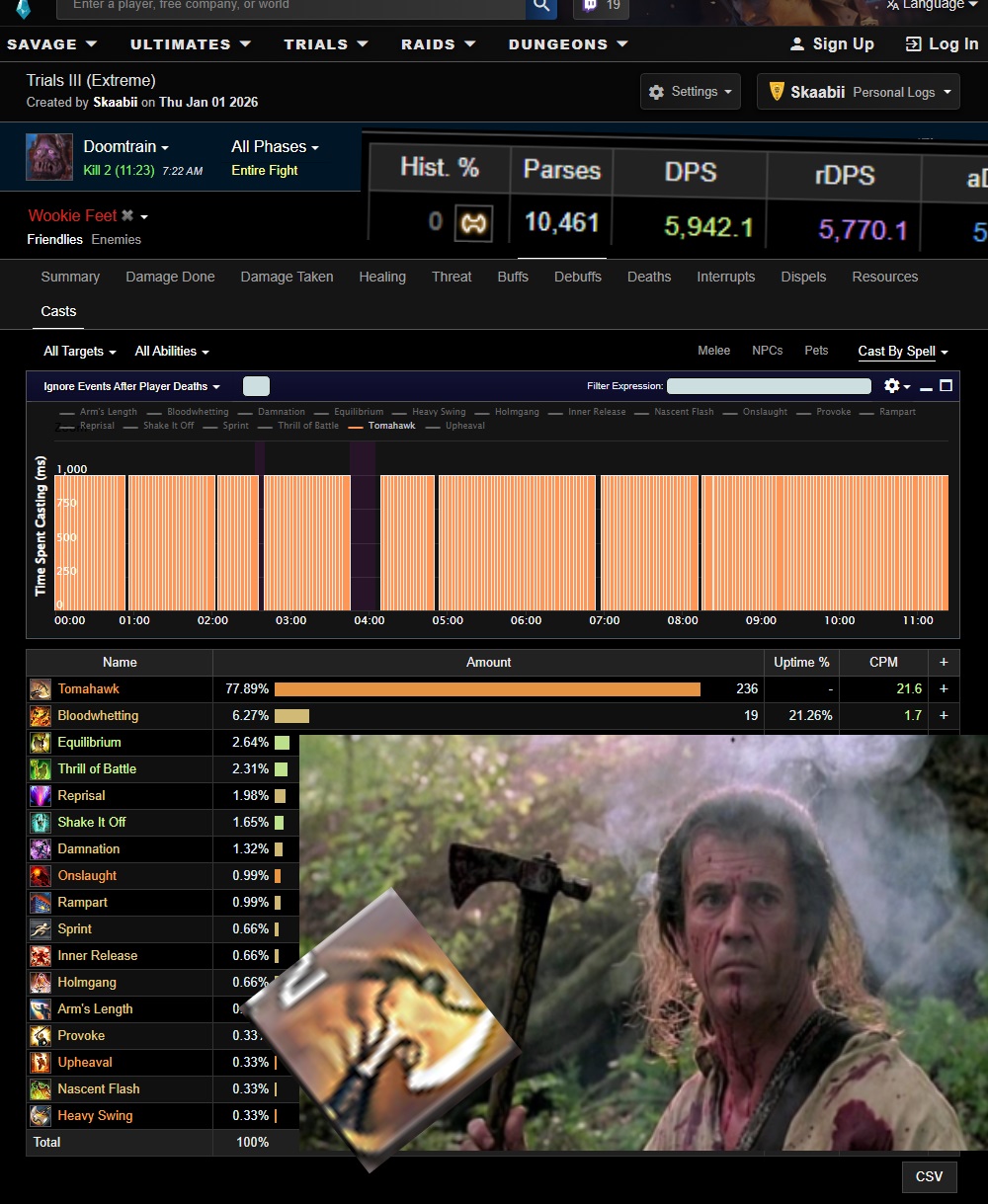Image resolution: width=988 pixels, height=1204 pixels.
Task: Click the Reprisal ability icon
Action: point(41,796)
